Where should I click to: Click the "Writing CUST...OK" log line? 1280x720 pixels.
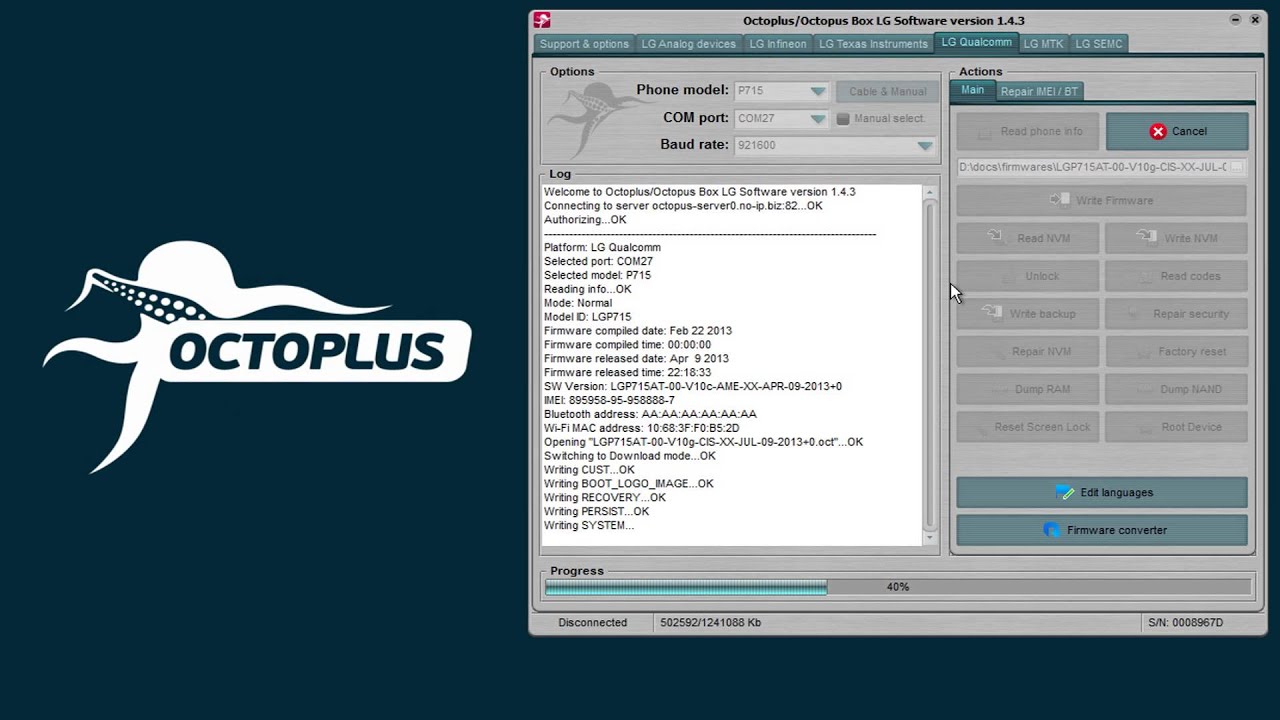tap(589, 469)
